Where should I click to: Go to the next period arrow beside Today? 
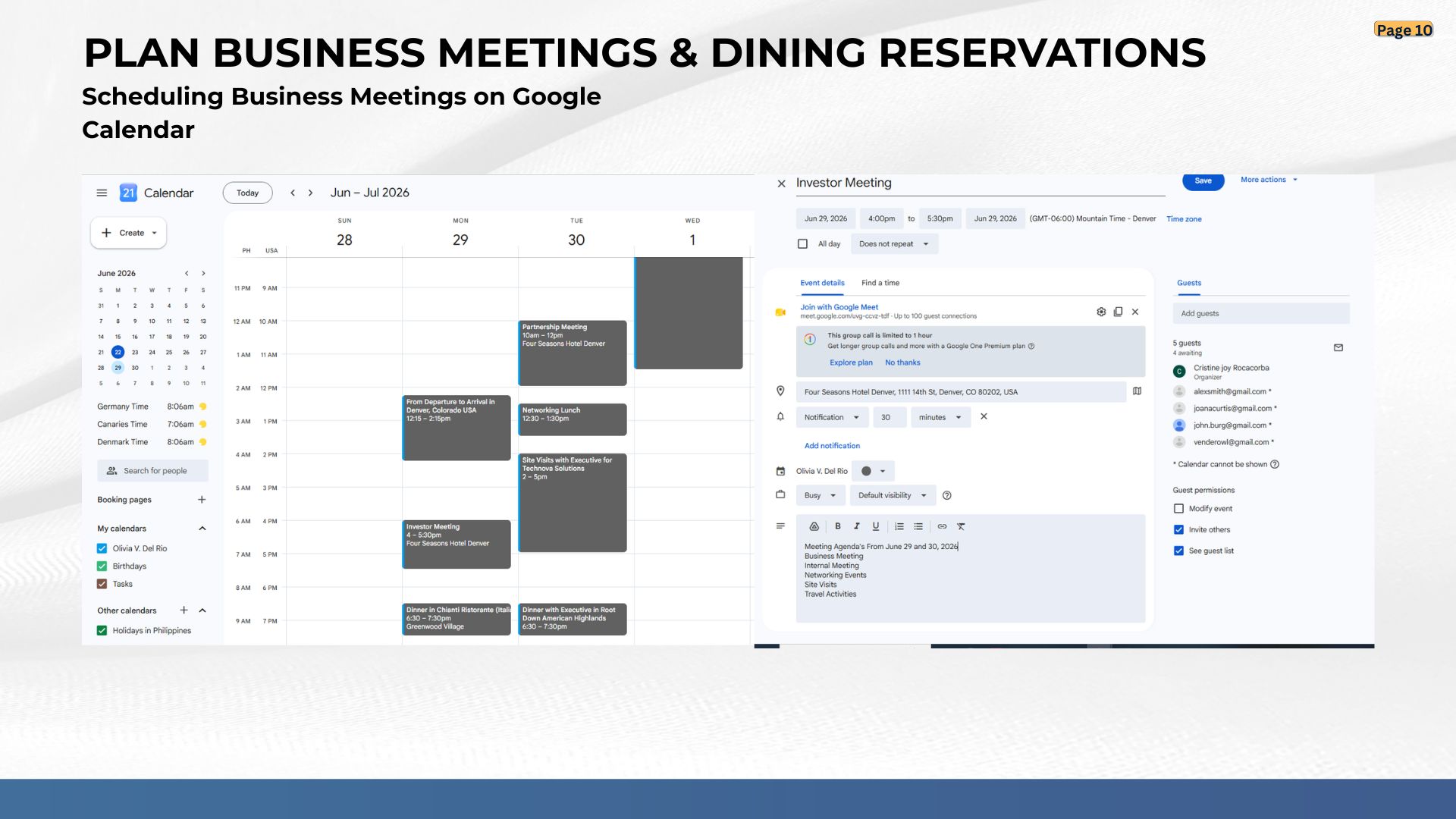310,193
